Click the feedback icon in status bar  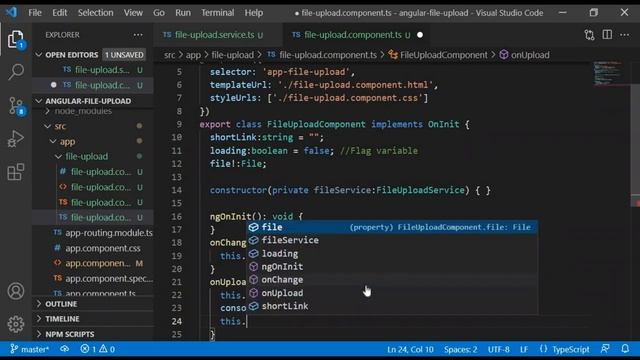605,349
